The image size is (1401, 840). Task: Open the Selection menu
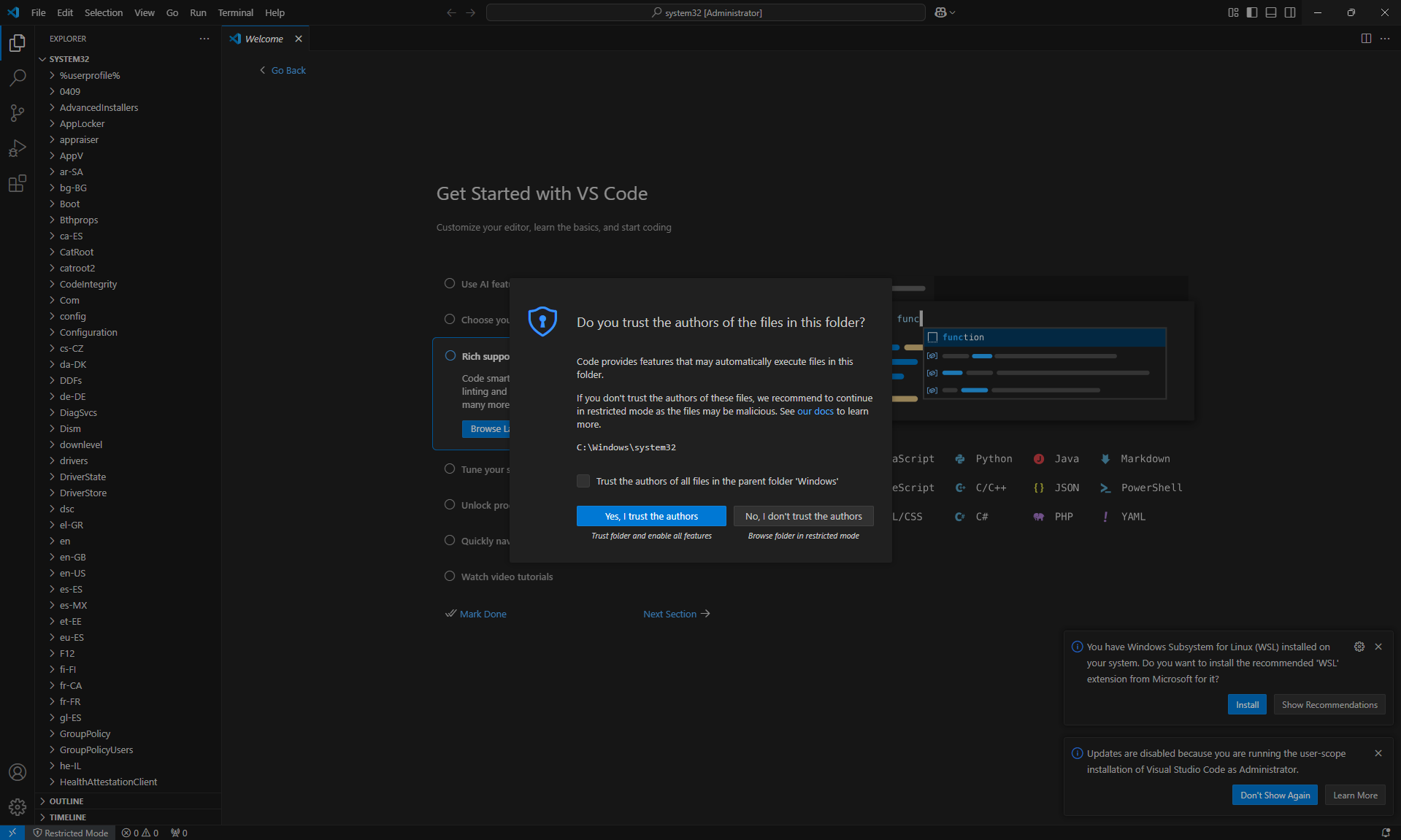click(x=104, y=12)
